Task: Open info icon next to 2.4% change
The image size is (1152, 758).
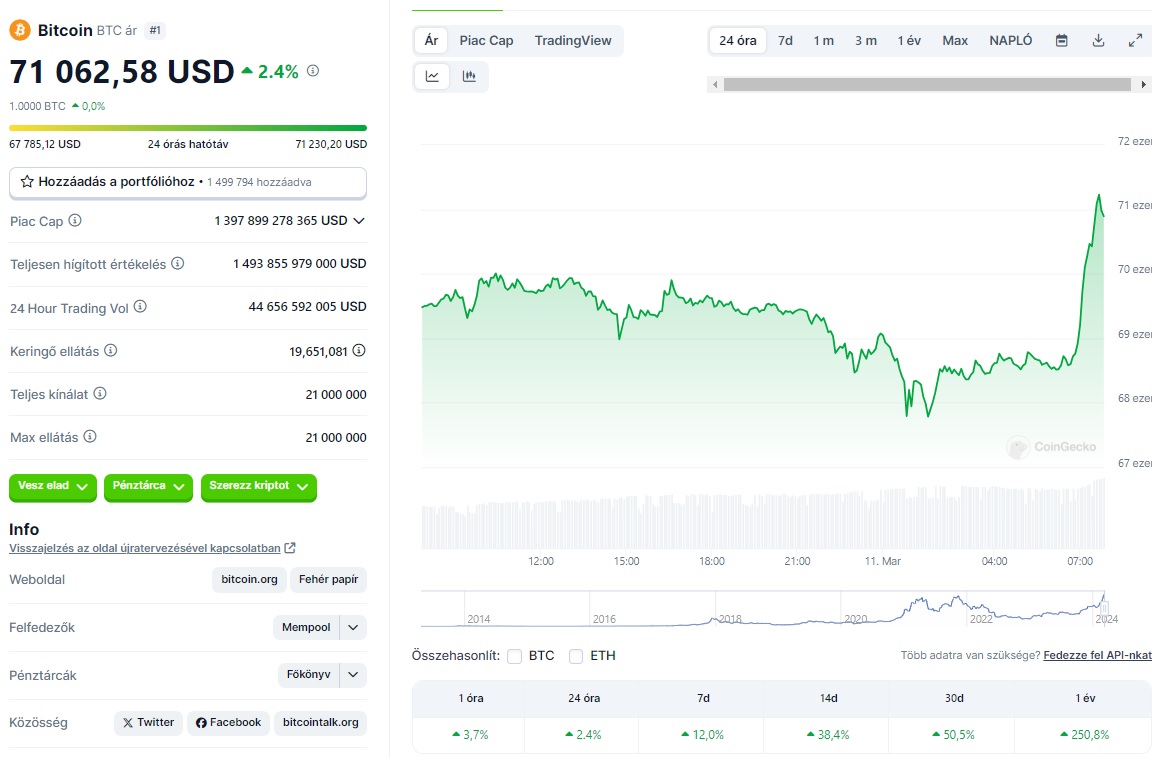Action: (313, 71)
